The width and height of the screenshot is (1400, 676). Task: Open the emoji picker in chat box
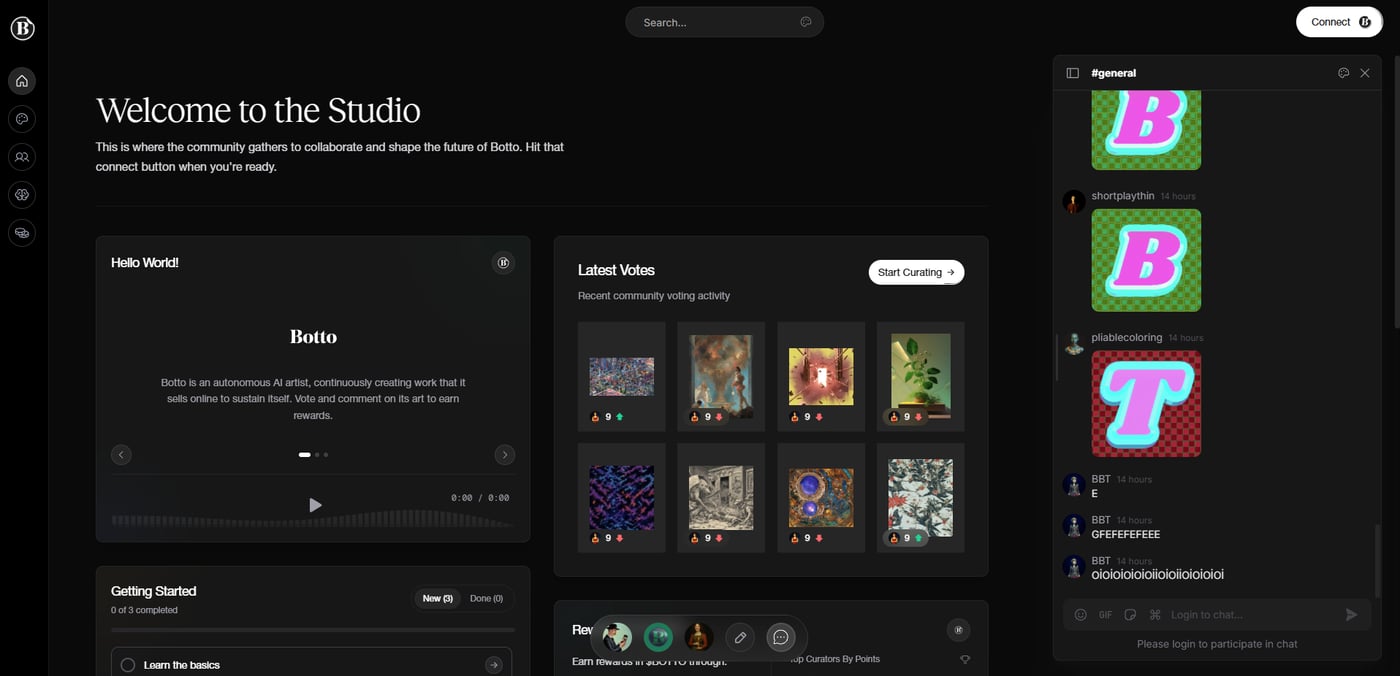[x=1080, y=615]
